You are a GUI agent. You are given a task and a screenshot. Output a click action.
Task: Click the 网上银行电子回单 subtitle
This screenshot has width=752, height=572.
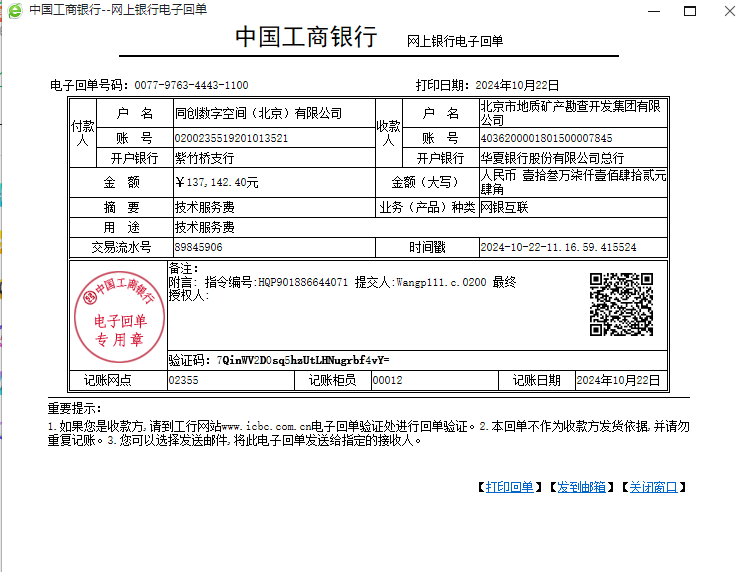pyautogui.click(x=455, y=41)
